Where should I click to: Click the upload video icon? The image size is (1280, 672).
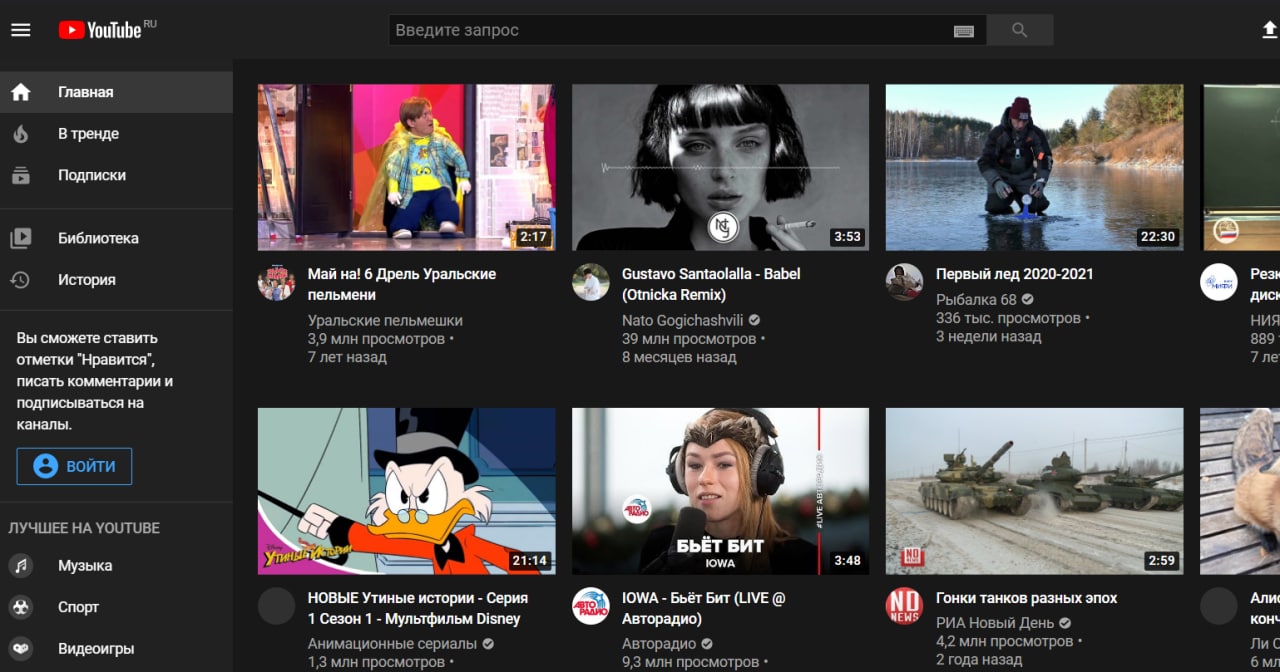[x=1270, y=30]
